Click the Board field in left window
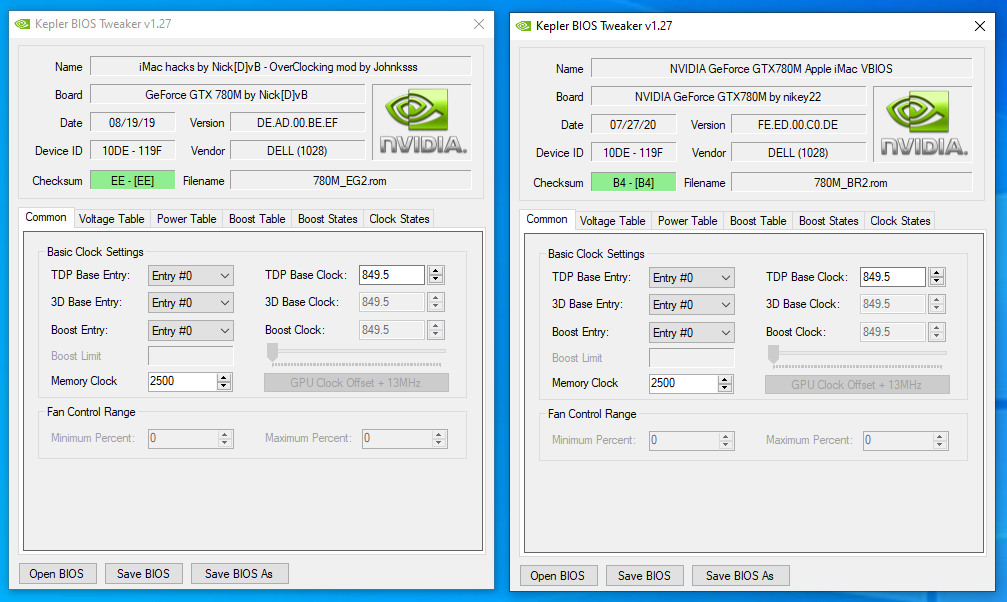 pyautogui.click(x=228, y=94)
